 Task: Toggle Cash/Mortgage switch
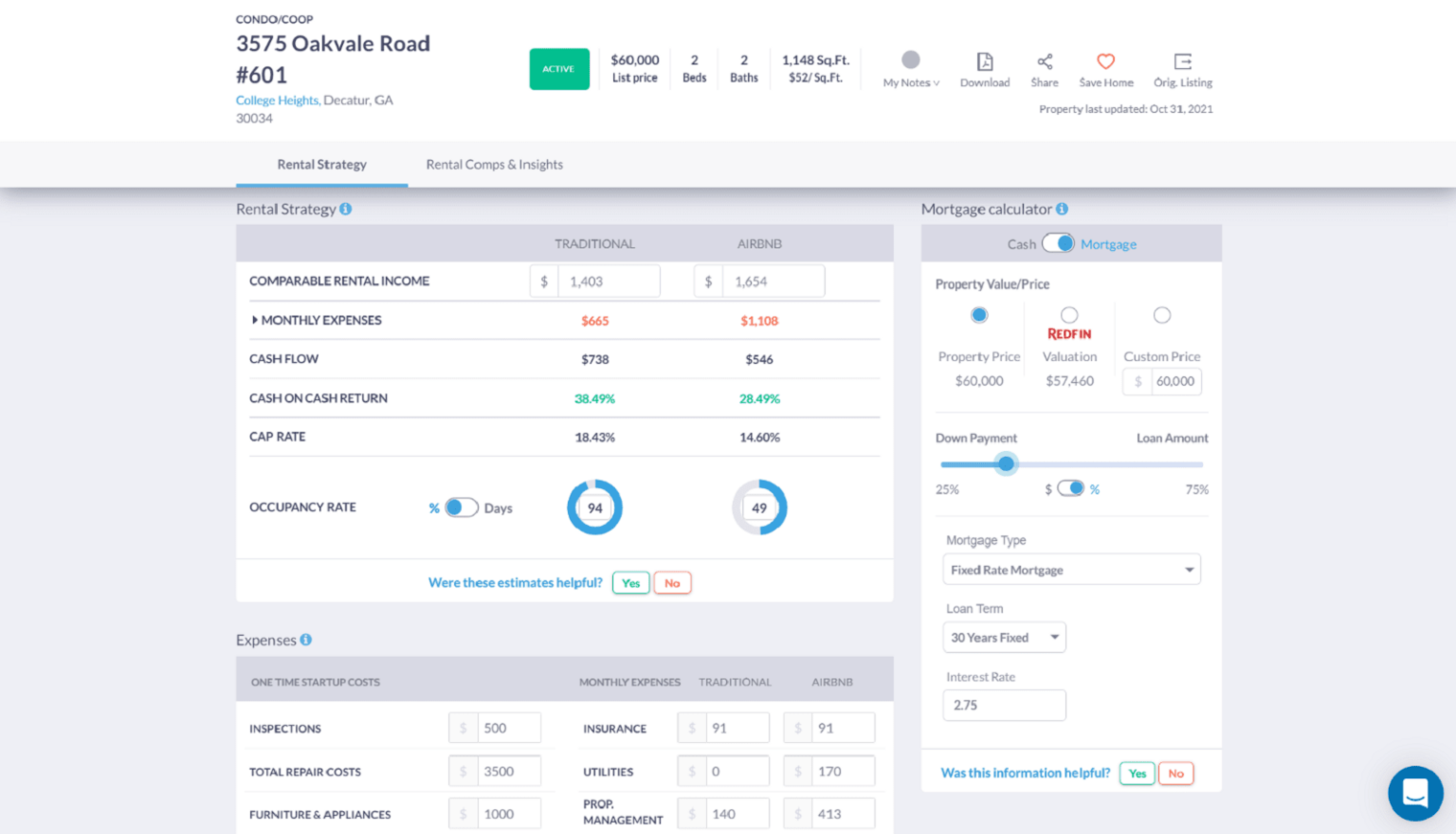[x=1058, y=244]
